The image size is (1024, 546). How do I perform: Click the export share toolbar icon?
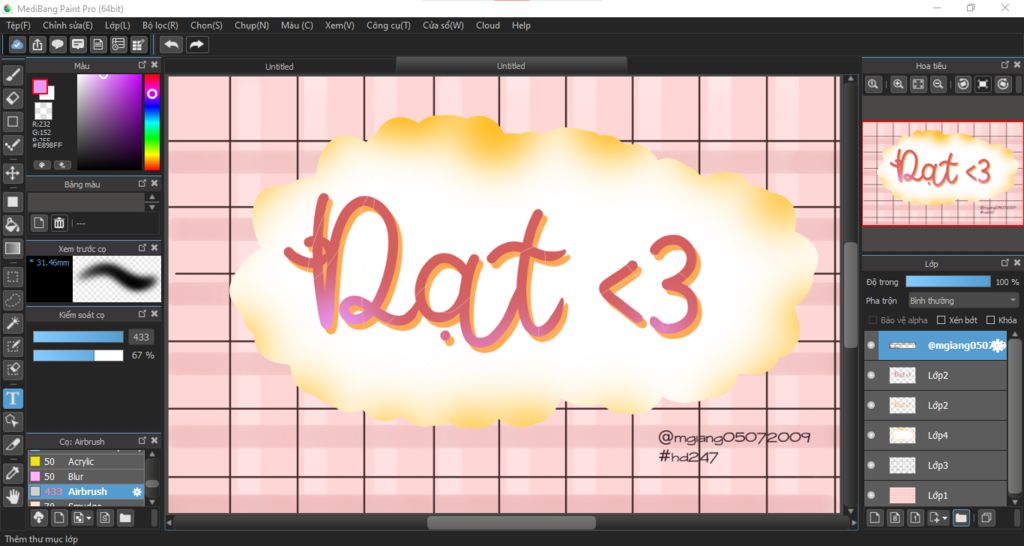[x=38, y=44]
